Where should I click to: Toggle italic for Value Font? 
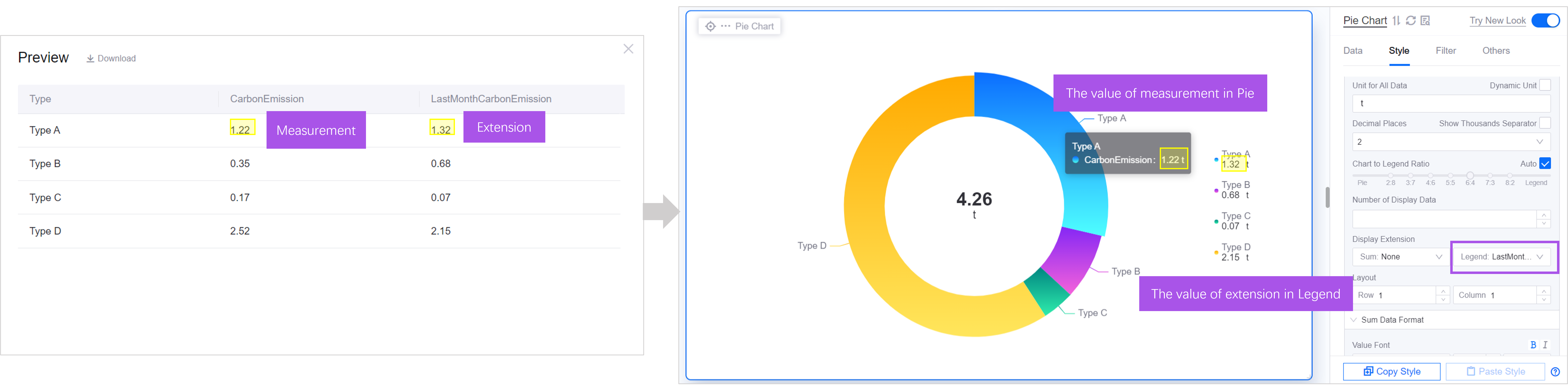[1545, 345]
